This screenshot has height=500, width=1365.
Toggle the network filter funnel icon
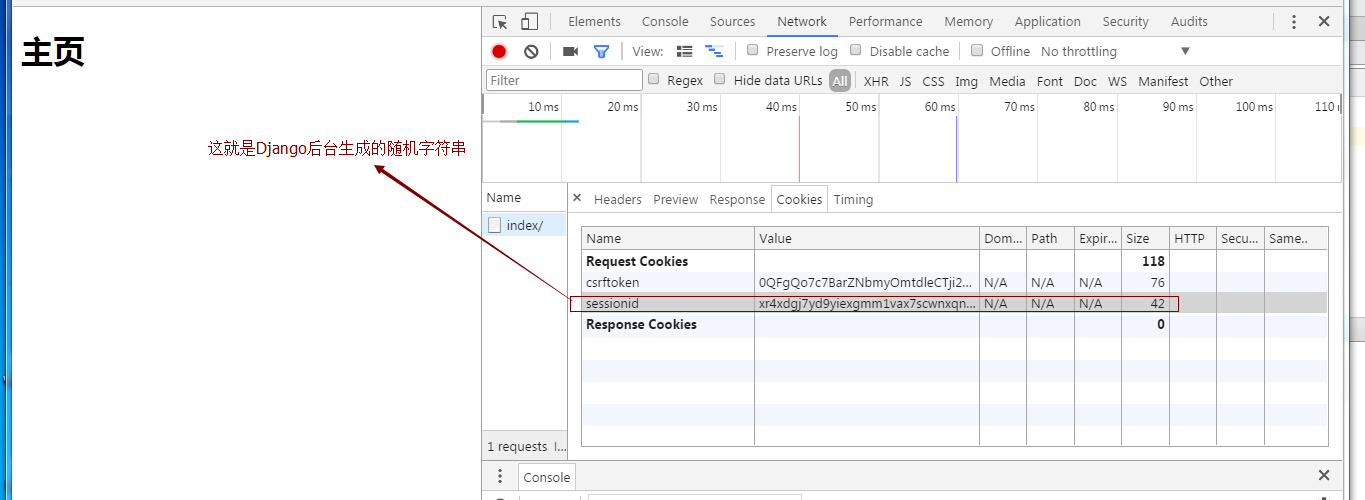pyautogui.click(x=601, y=52)
